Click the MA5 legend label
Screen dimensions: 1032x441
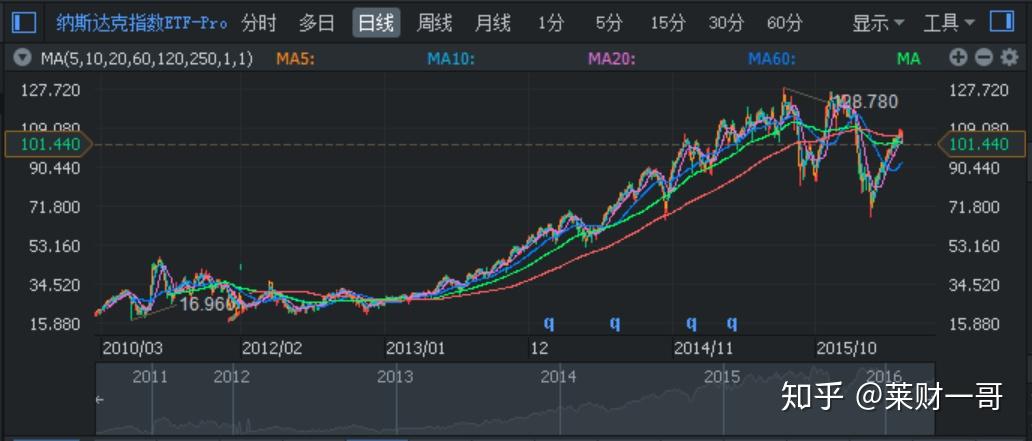(x=296, y=59)
